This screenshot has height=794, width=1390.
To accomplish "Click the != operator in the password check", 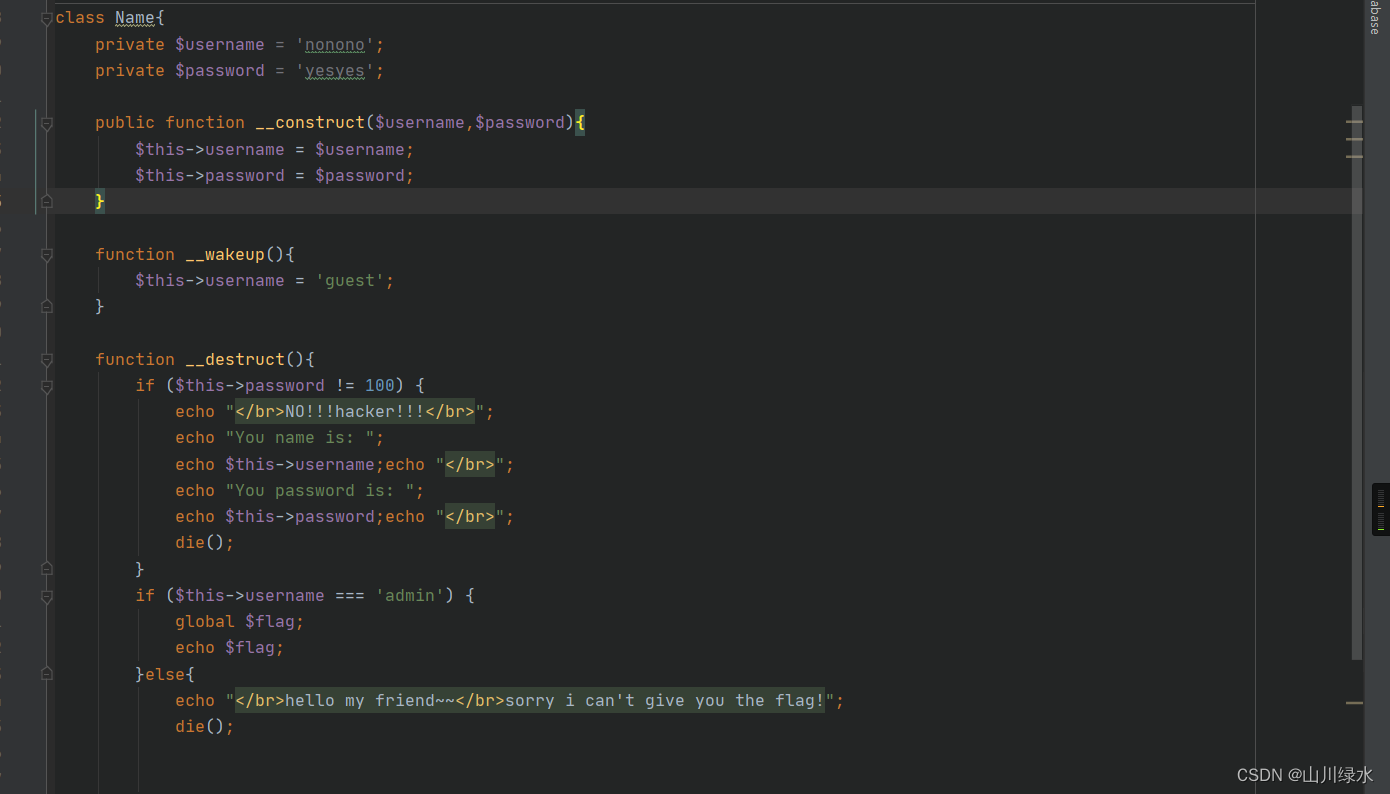I will coord(345,385).
